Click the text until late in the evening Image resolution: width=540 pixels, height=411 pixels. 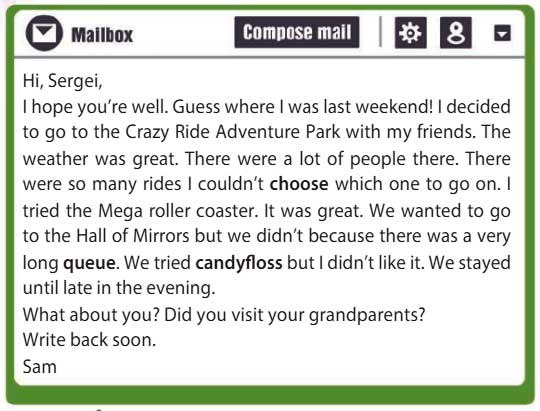[119, 288]
